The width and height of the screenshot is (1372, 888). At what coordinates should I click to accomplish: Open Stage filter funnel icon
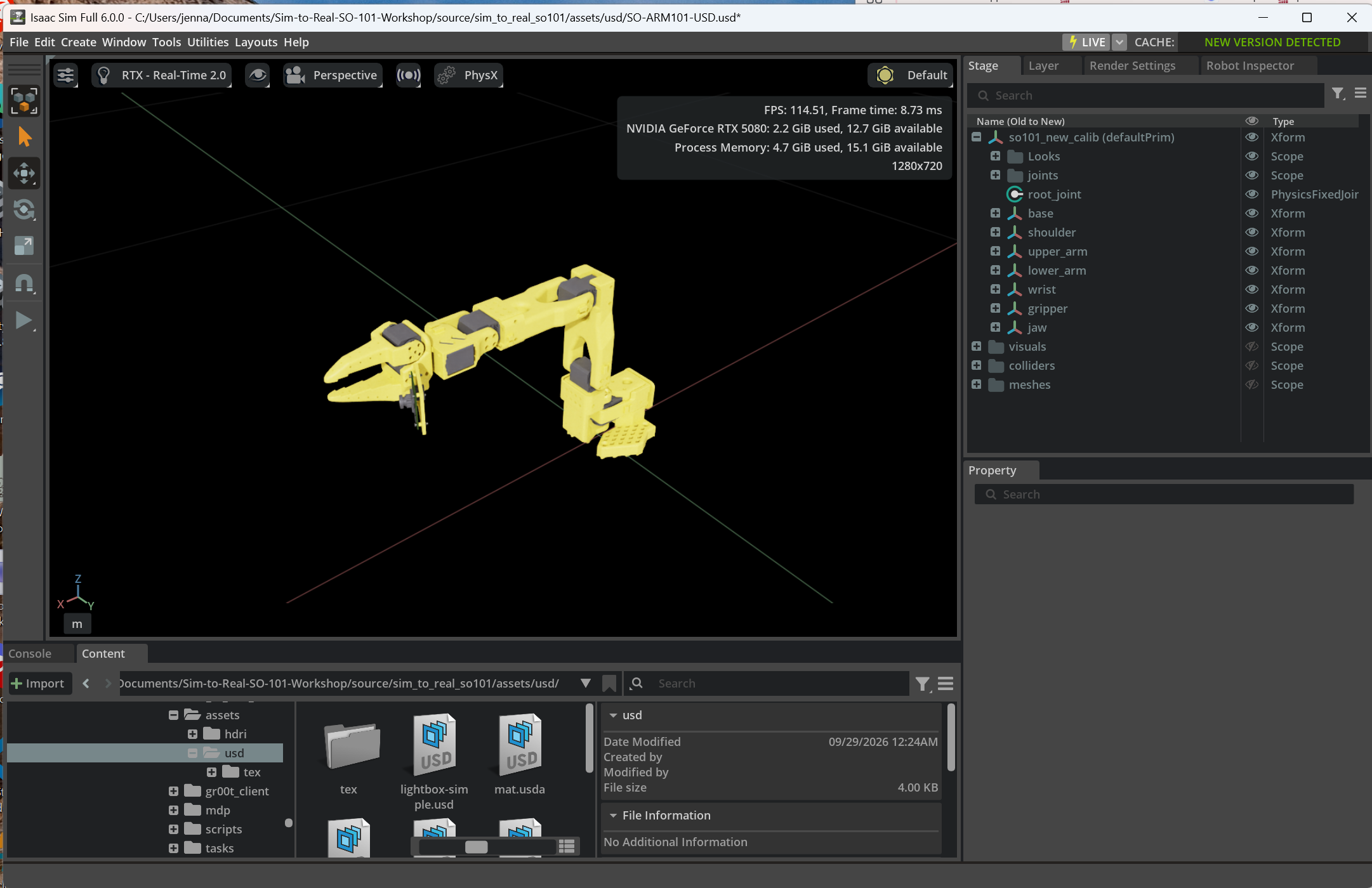pos(1338,94)
